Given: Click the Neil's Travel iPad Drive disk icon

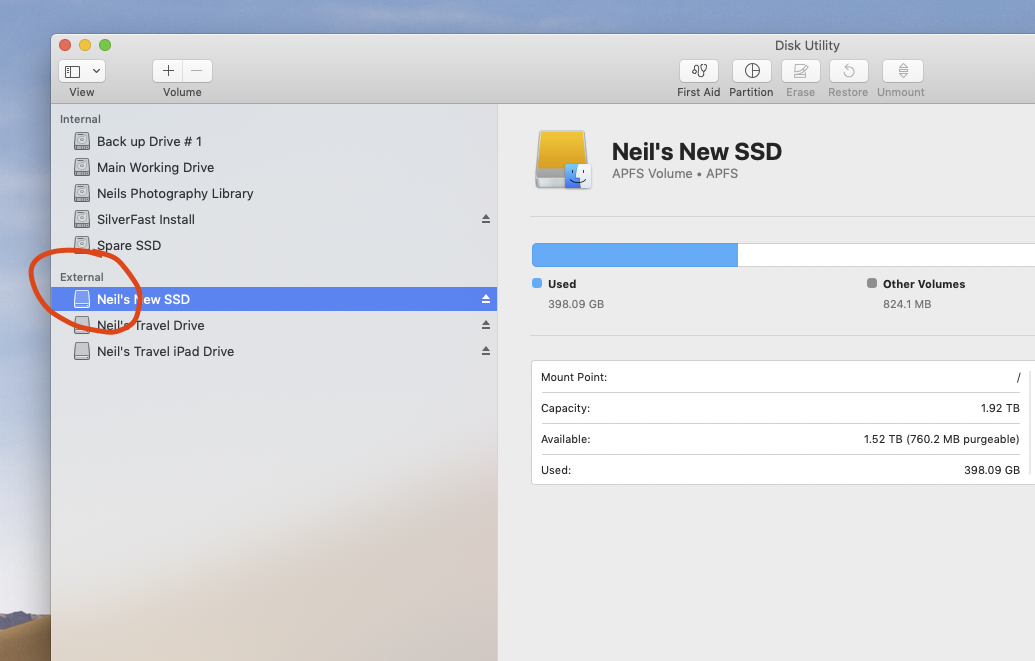Looking at the screenshot, I should [x=82, y=351].
